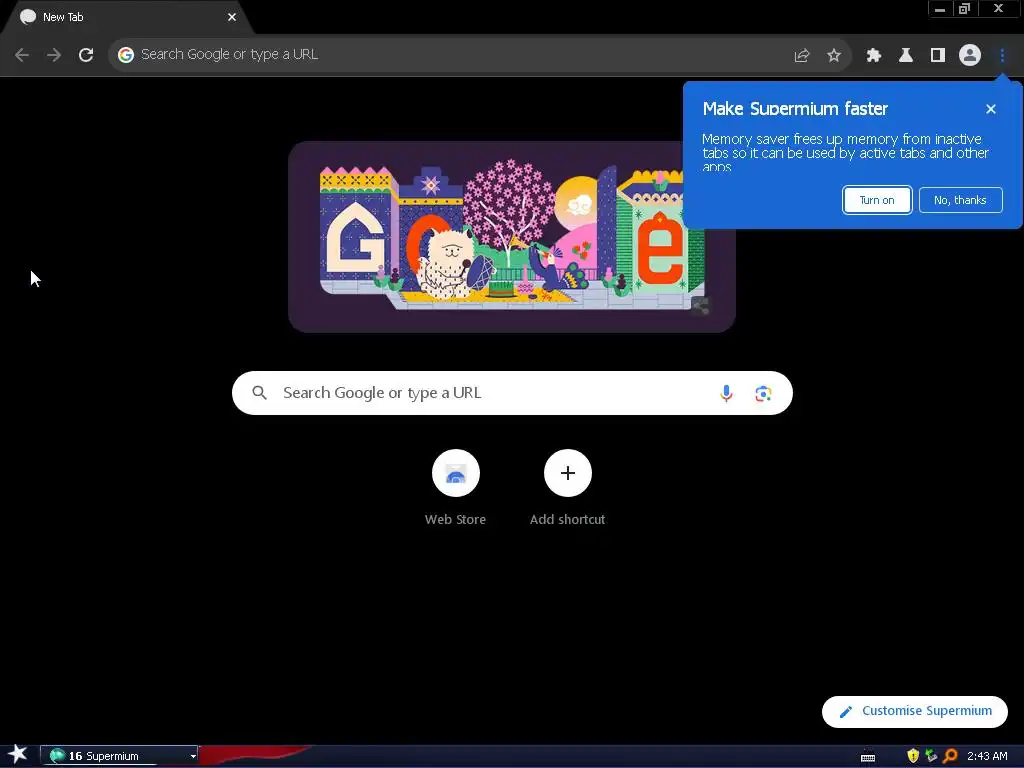Screen dimensions: 1024x768
Task: Focus the main Google search box
Action: [511, 393]
